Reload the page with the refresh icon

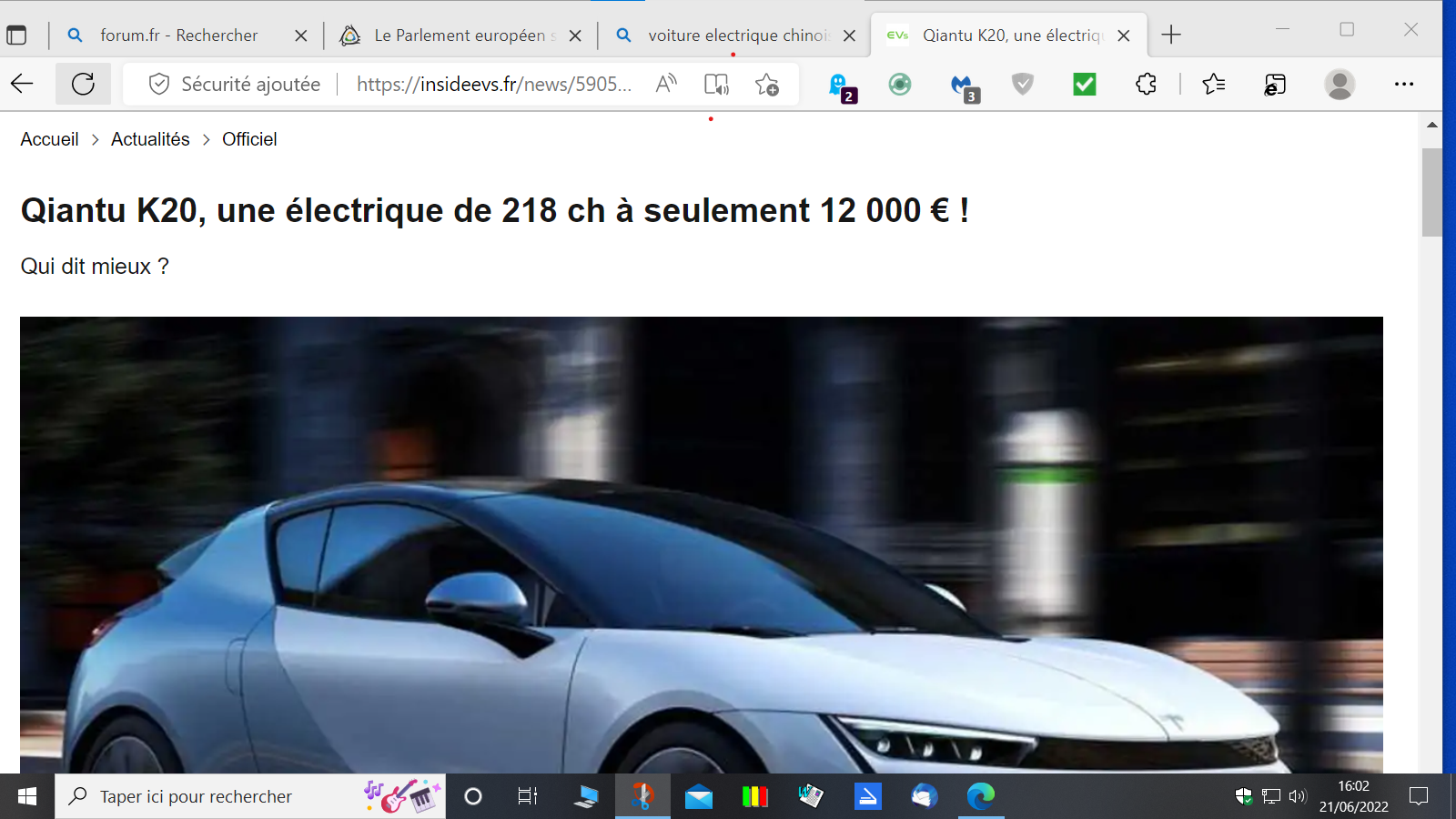pyautogui.click(x=83, y=84)
